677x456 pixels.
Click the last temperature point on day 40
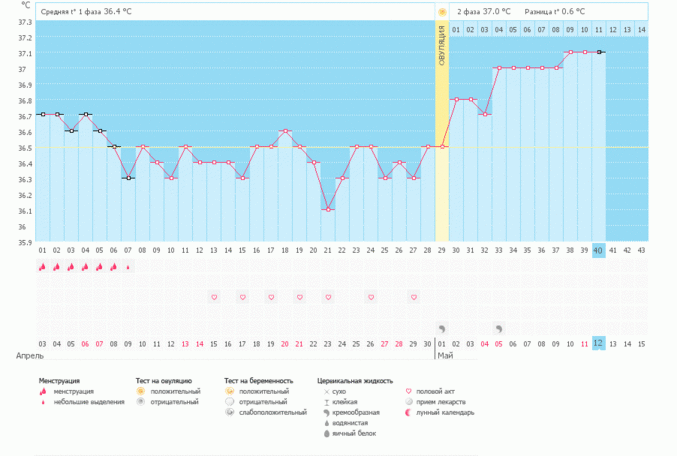click(x=599, y=52)
